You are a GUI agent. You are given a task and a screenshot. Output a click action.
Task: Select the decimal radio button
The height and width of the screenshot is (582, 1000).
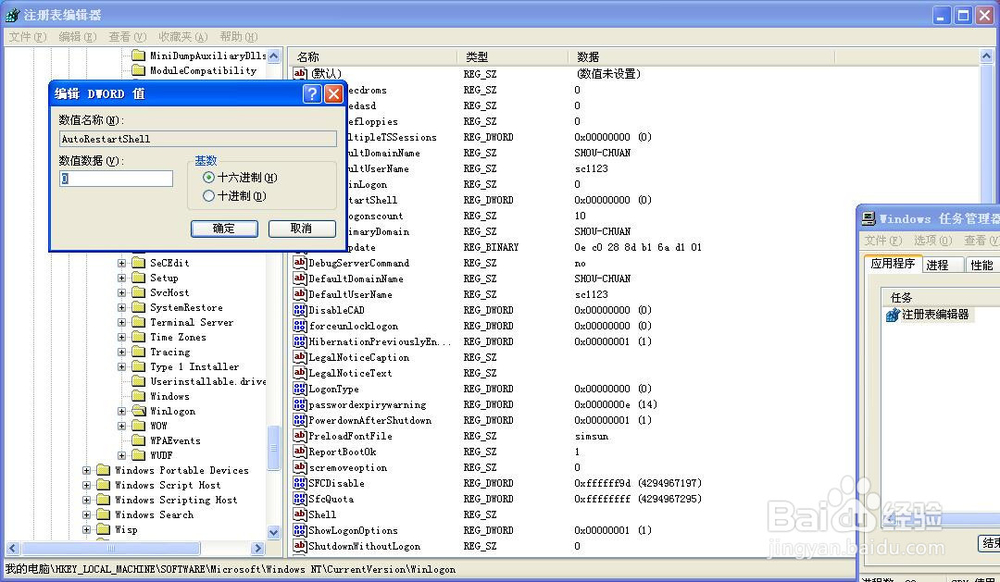209,196
